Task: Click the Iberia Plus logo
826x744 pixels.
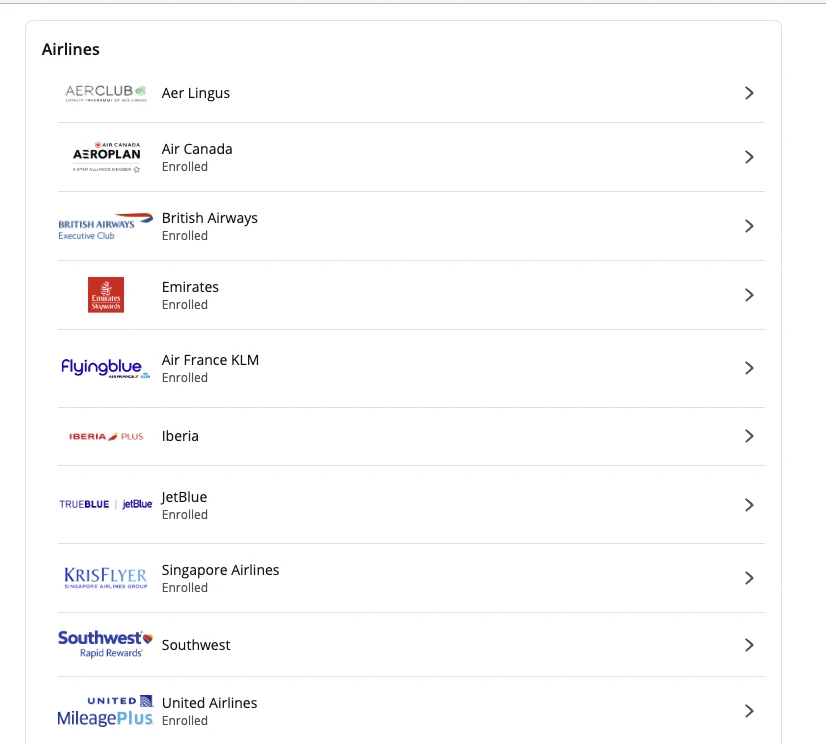Action: click(x=105, y=436)
